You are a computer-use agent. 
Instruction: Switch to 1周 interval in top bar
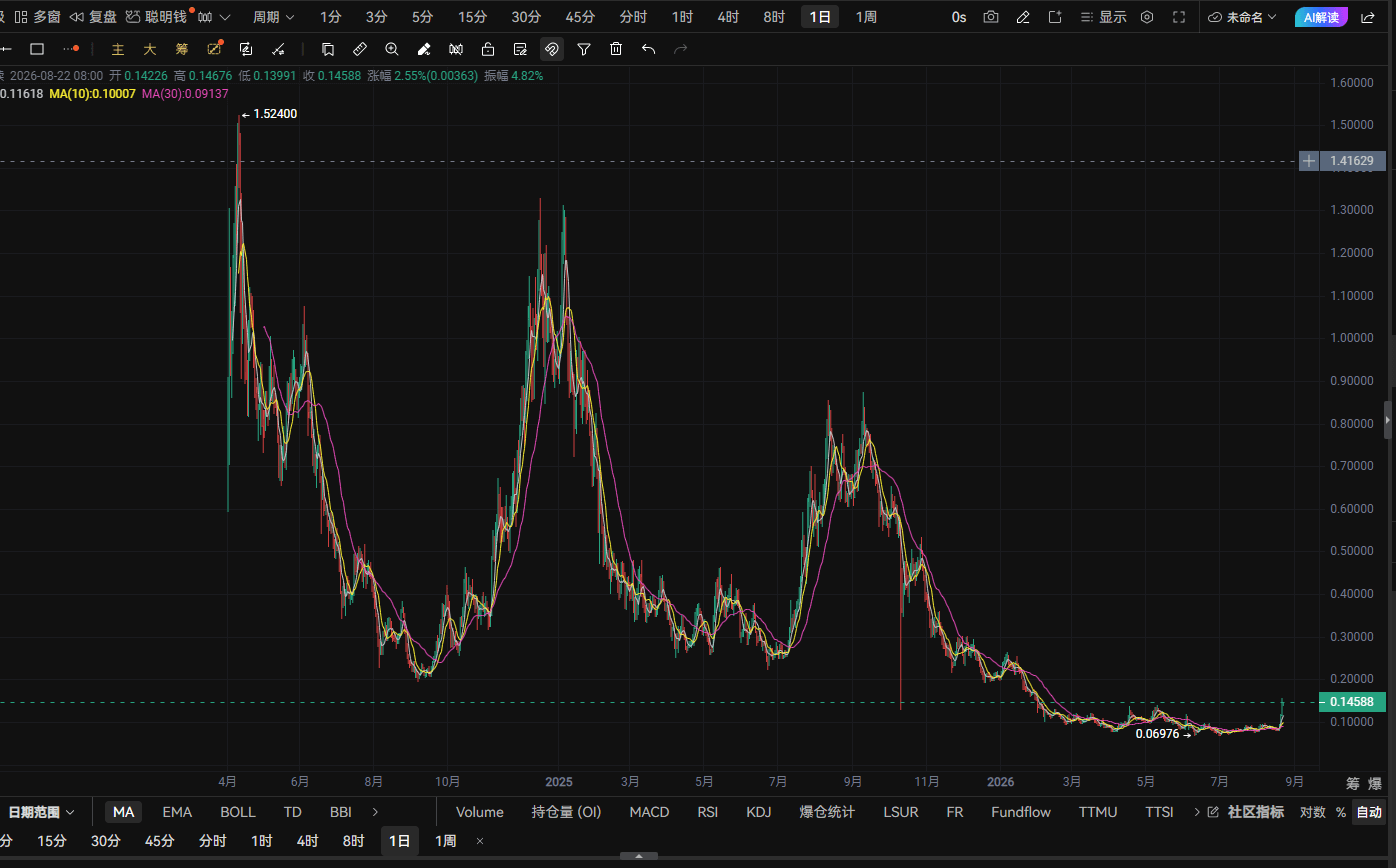pyautogui.click(x=866, y=17)
